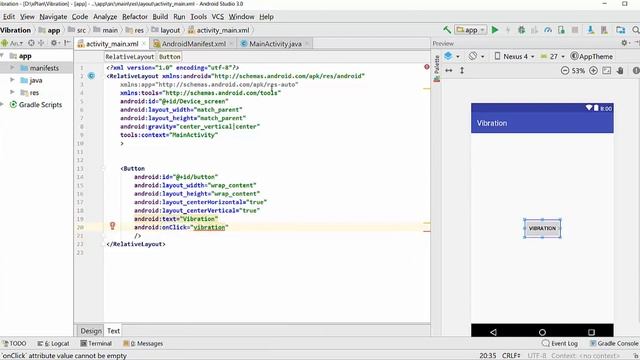Open the Terminal tool window
The width and height of the screenshot is (640, 360).
point(96,344)
